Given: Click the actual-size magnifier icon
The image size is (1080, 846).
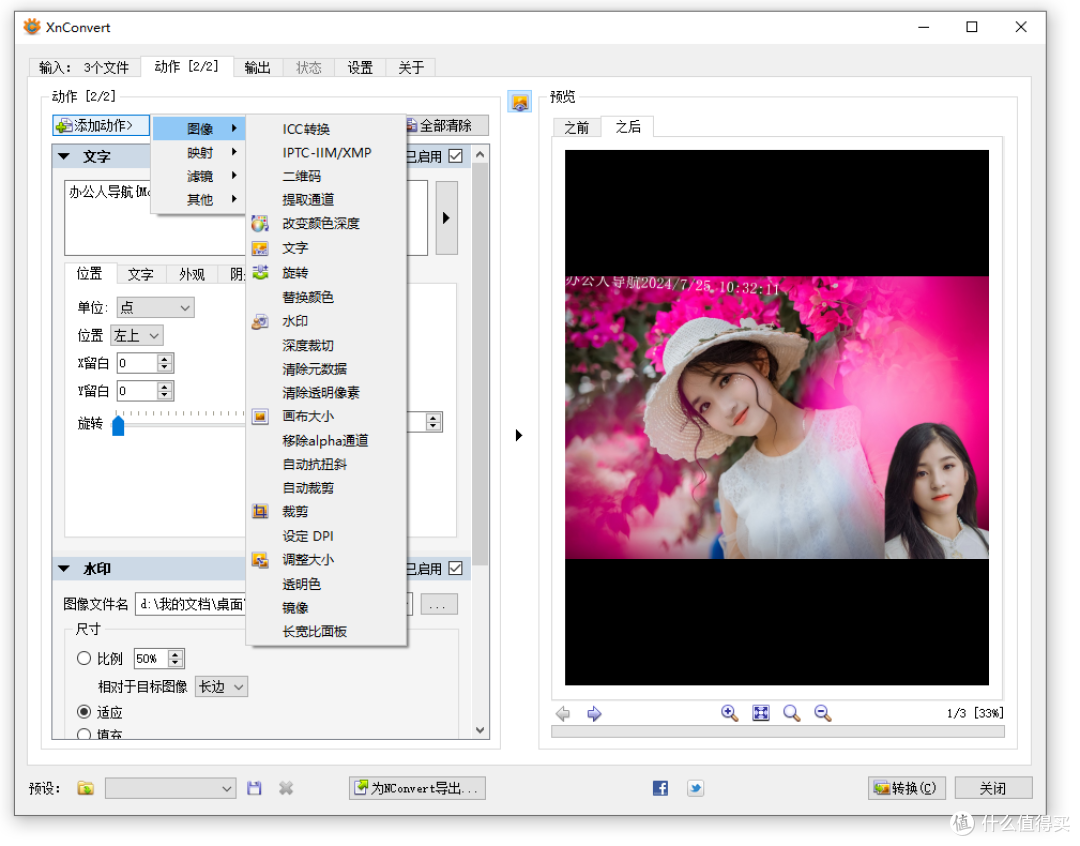Looking at the screenshot, I should click(x=791, y=713).
